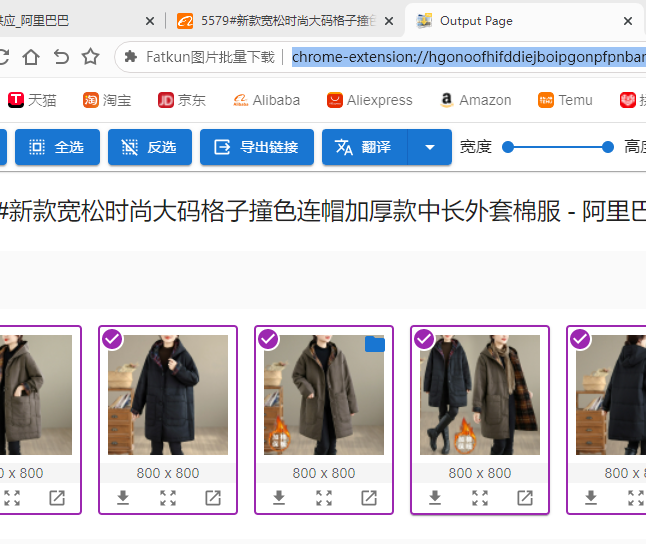Image resolution: width=646 pixels, height=544 pixels.
Task: Download the two-models image
Action: [435, 498]
